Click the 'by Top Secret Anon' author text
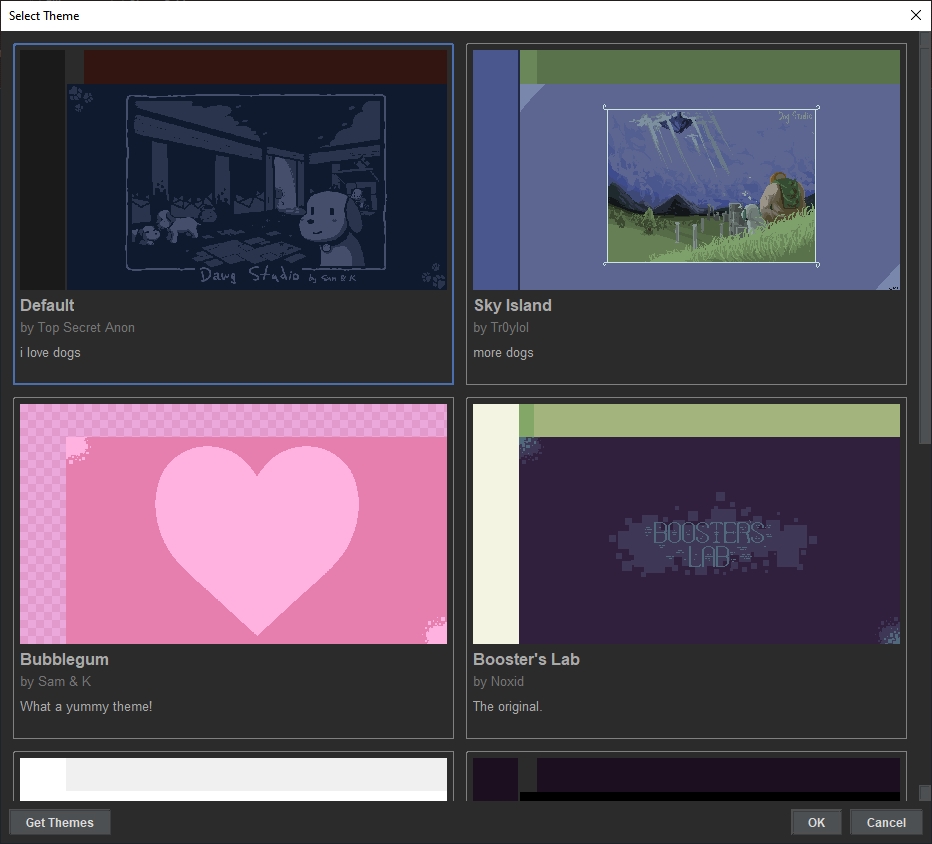Viewport: 932px width, 844px height. (77, 327)
